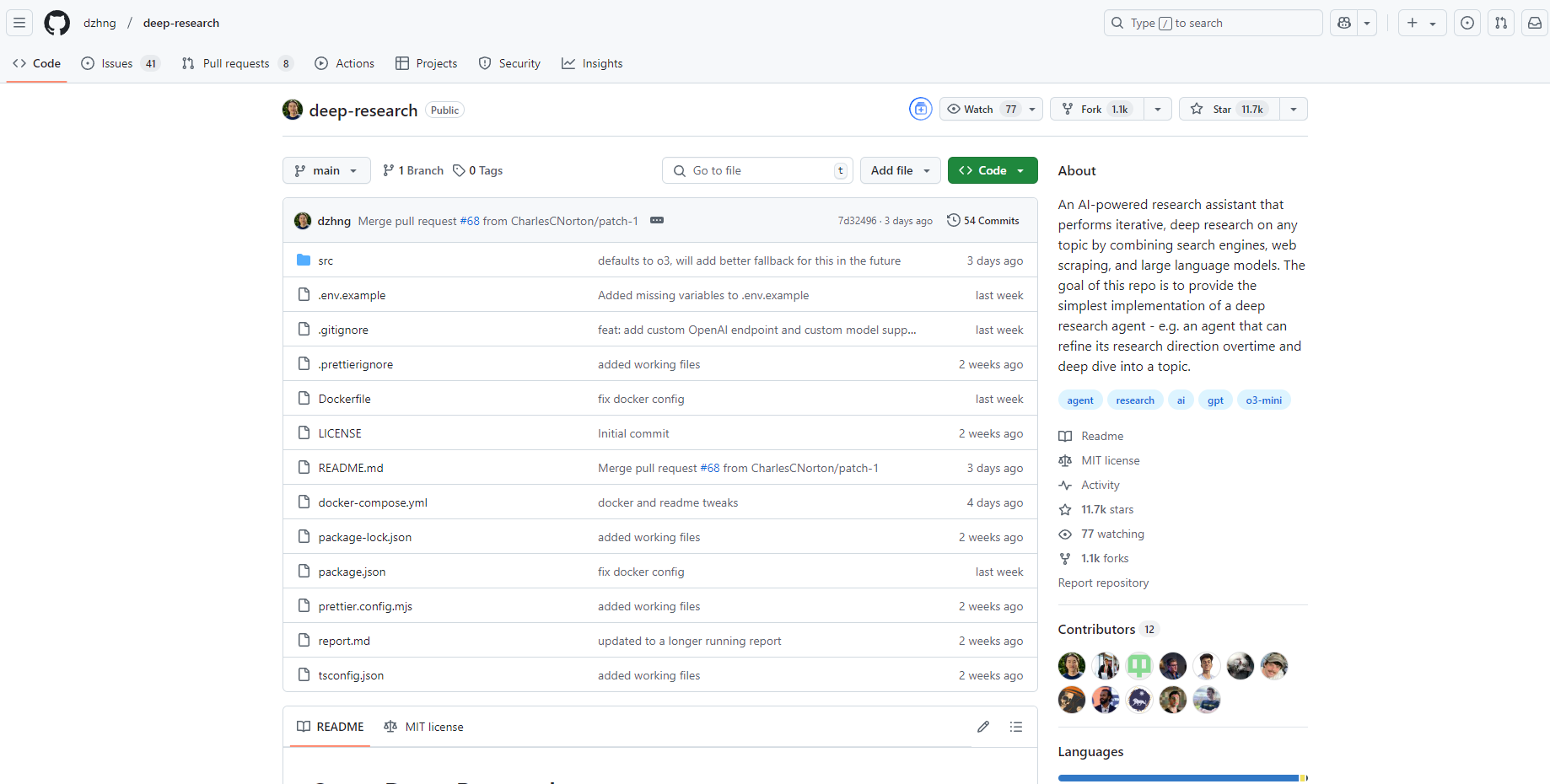Open the issues icon in the top bar

pyautogui.click(x=1467, y=23)
